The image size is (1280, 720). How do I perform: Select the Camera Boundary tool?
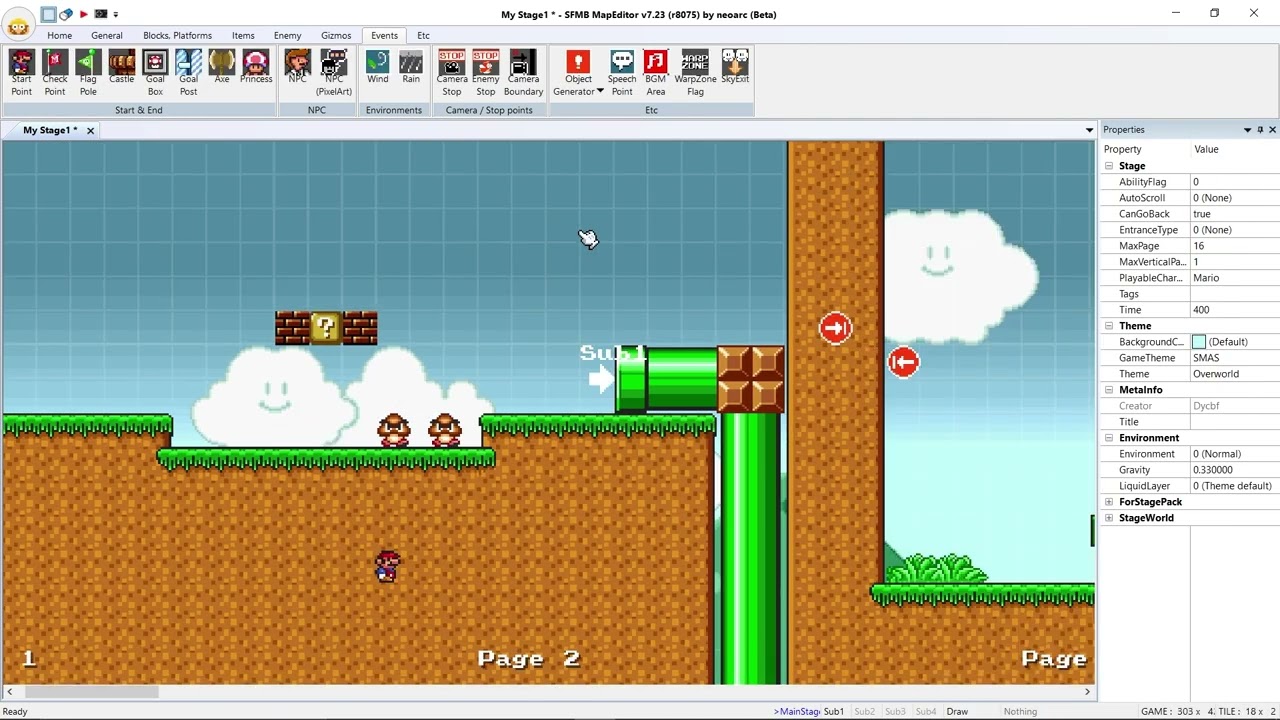pyautogui.click(x=523, y=73)
